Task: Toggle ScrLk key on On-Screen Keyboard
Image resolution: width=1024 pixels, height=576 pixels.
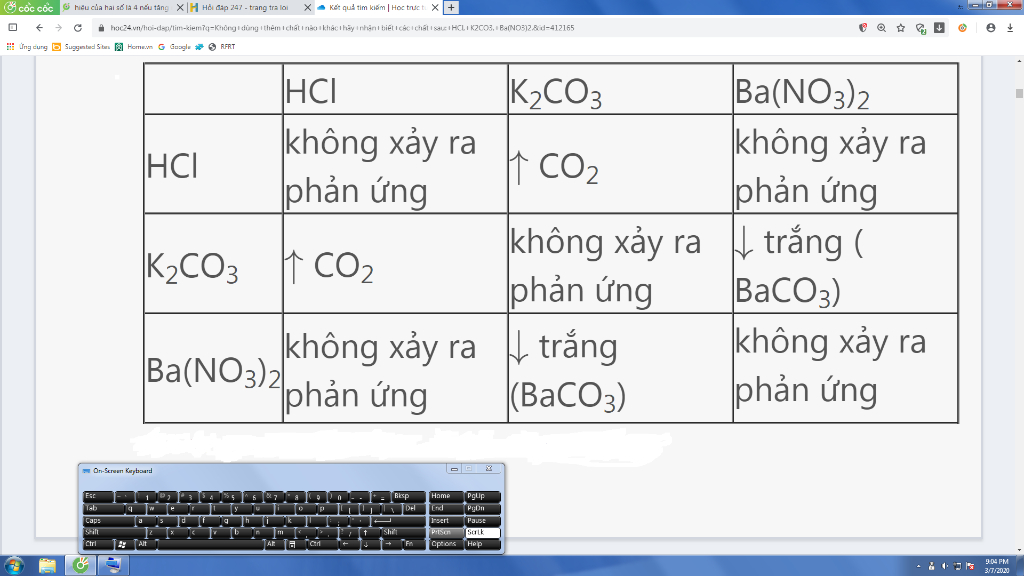Action: point(483,533)
